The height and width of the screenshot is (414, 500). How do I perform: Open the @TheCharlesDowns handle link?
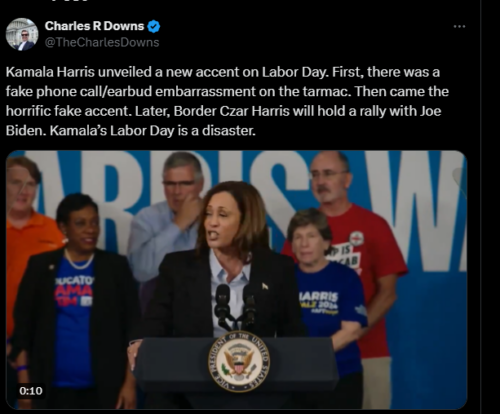pos(102,43)
